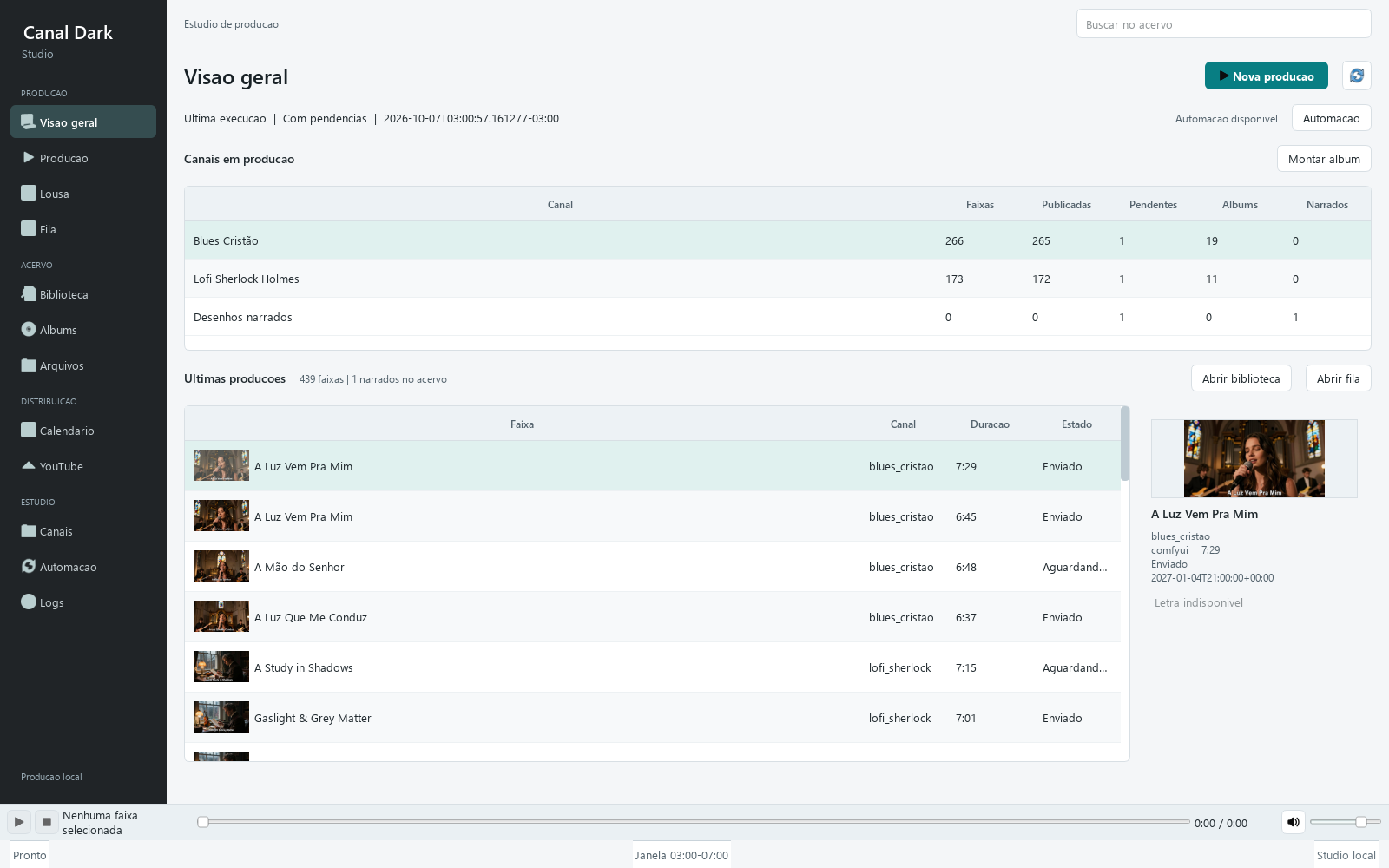
Task: Adjust the volume slider handle
Action: (x=1361, y=822)
